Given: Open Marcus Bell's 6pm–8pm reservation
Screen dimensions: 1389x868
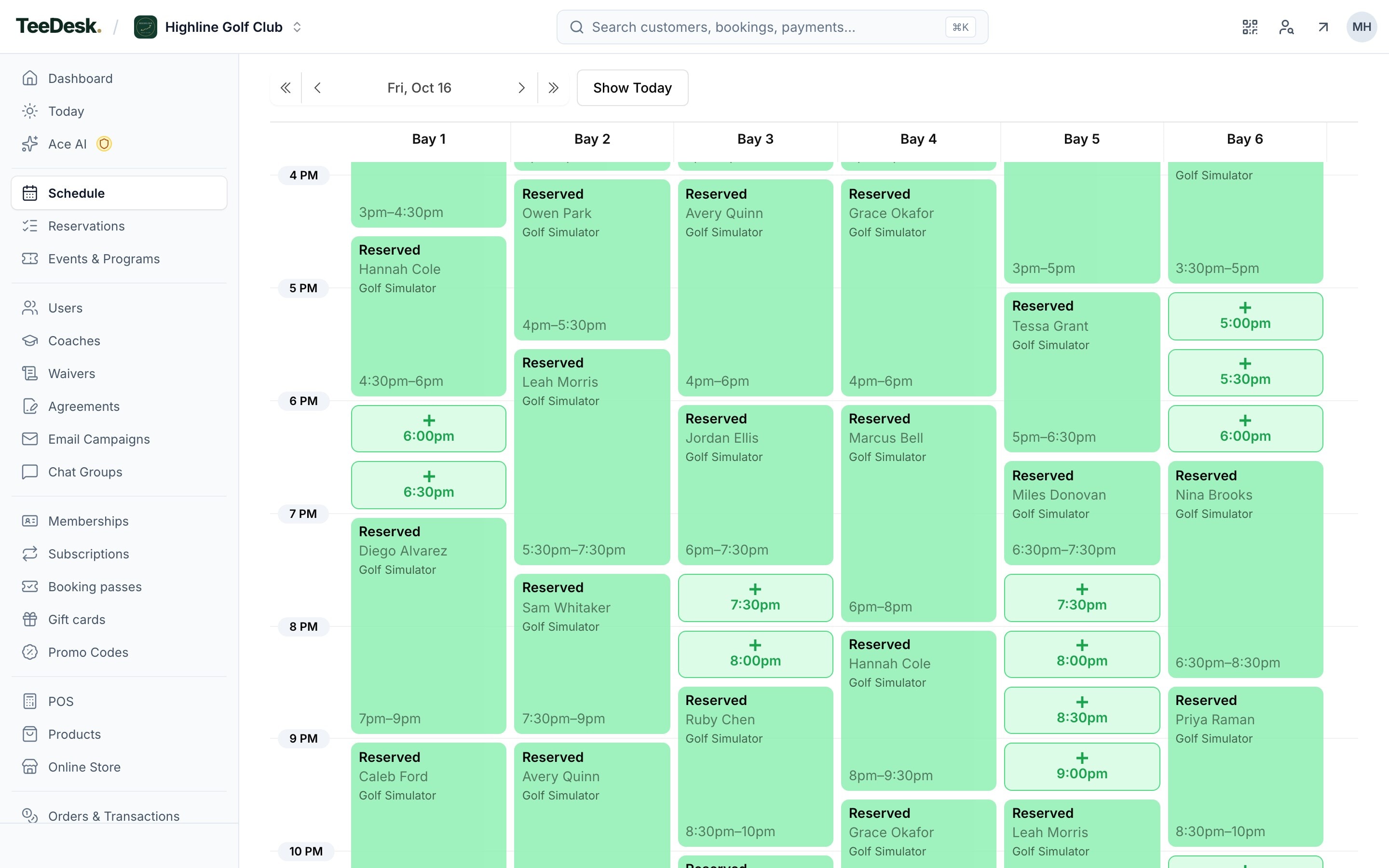Looking at the screenshot, I should tap(918, 513).
